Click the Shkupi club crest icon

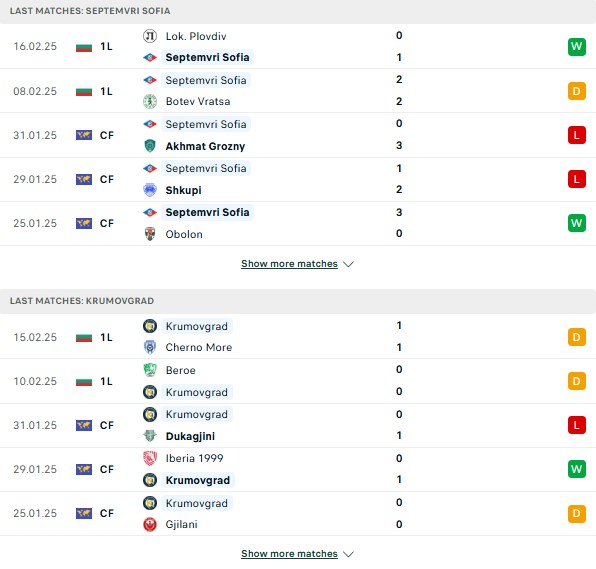[150, 190]
